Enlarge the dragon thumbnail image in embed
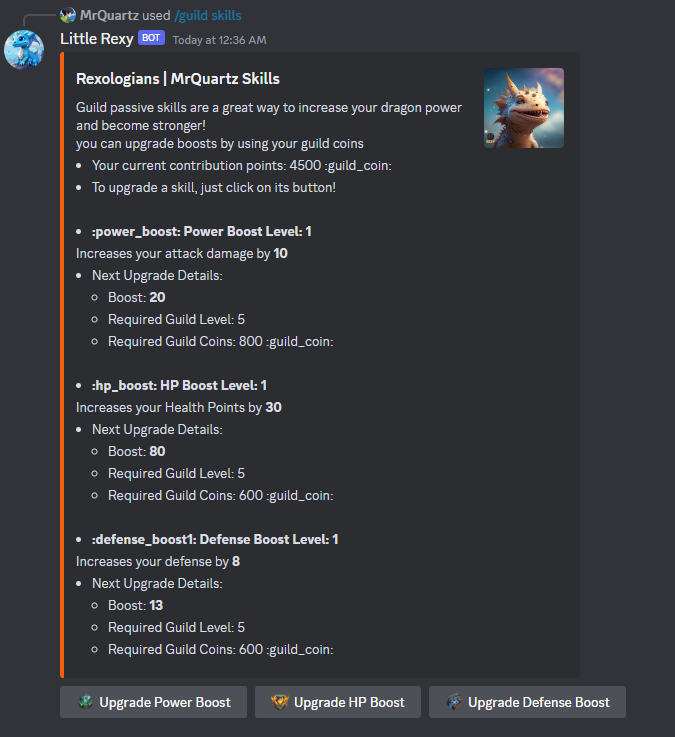The image size is (675, 737). [524, 108]
